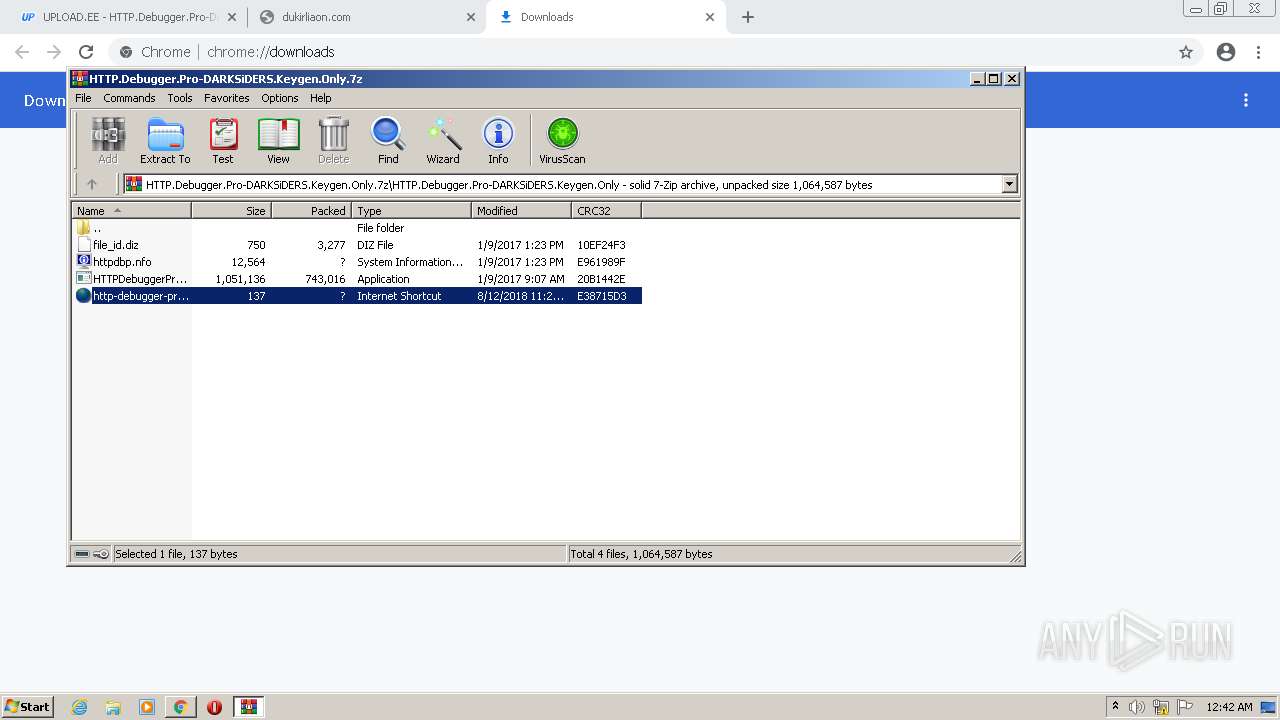
Task: Reload the Chrome page
Action: click(x=86, y=52)
